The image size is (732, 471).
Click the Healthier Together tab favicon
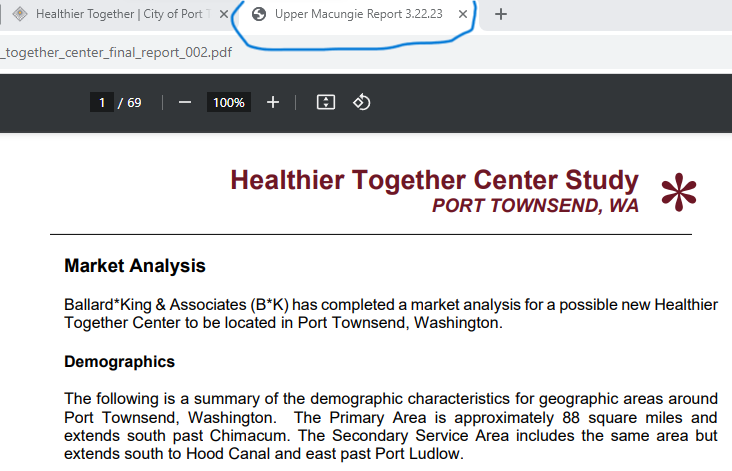pyautogui.click(x=20, y=14)
